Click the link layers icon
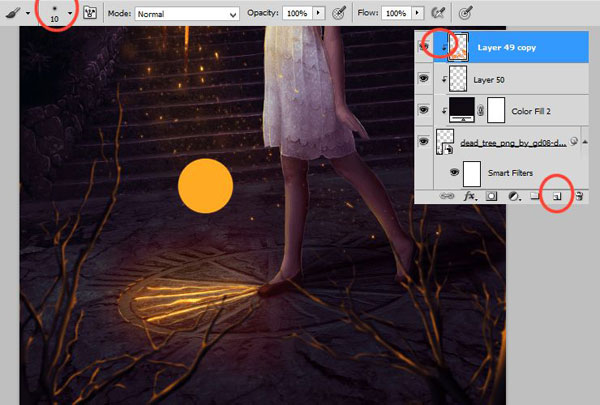 447,196
